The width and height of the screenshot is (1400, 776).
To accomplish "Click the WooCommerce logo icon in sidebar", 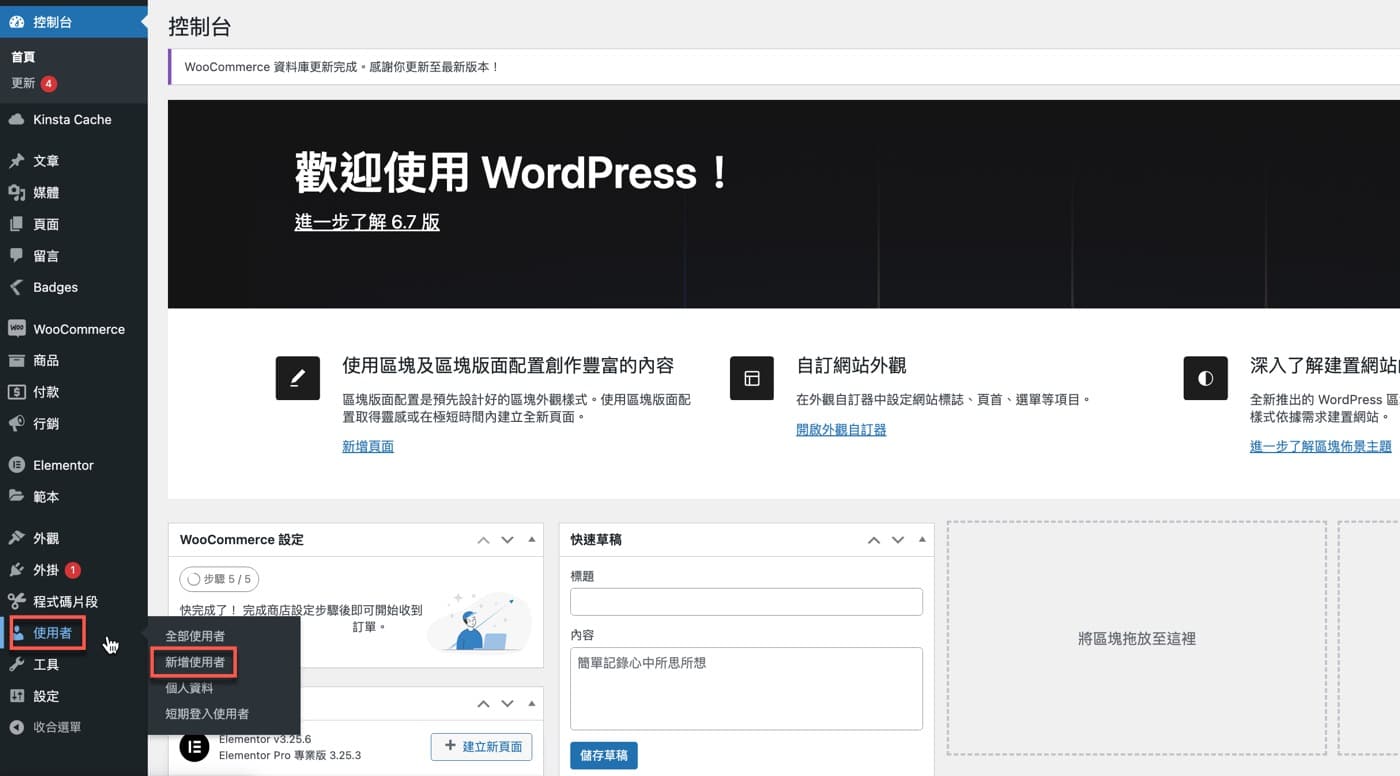I will click(x=16, y=329).
